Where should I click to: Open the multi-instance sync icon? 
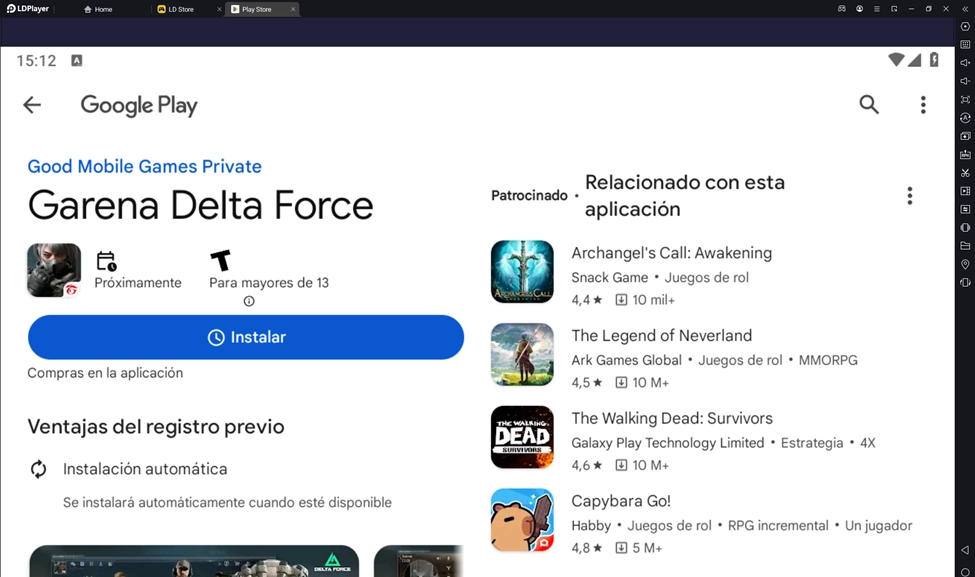coord(965,136)
